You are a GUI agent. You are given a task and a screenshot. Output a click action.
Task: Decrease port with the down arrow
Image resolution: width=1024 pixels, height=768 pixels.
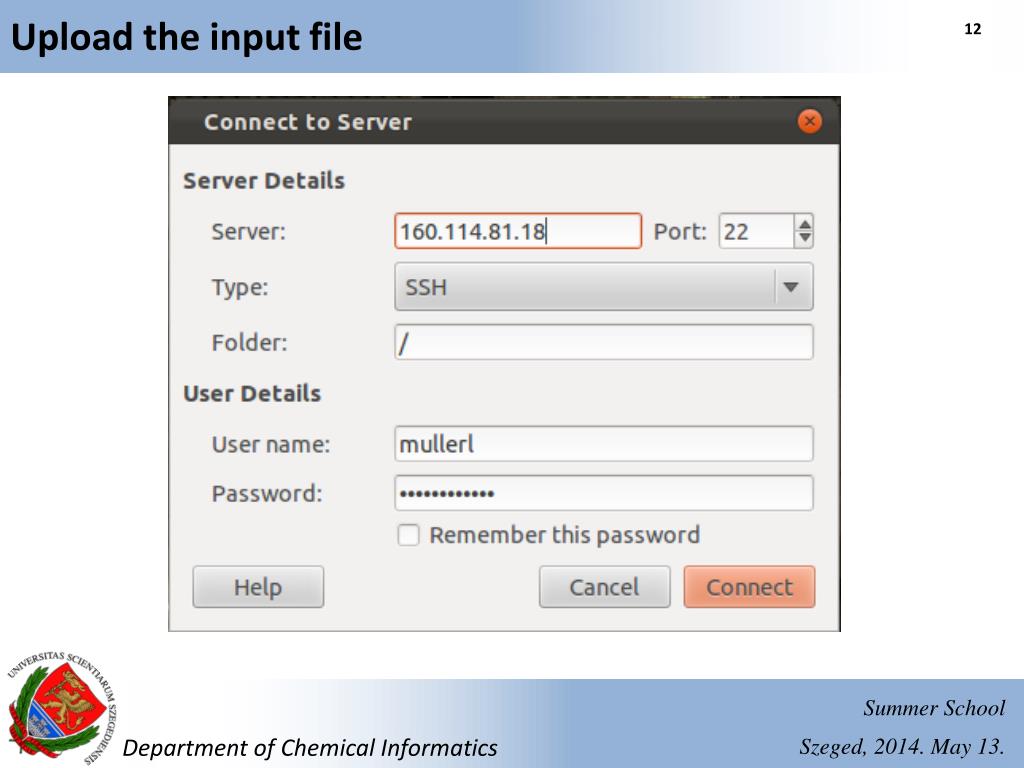[804, 239]
